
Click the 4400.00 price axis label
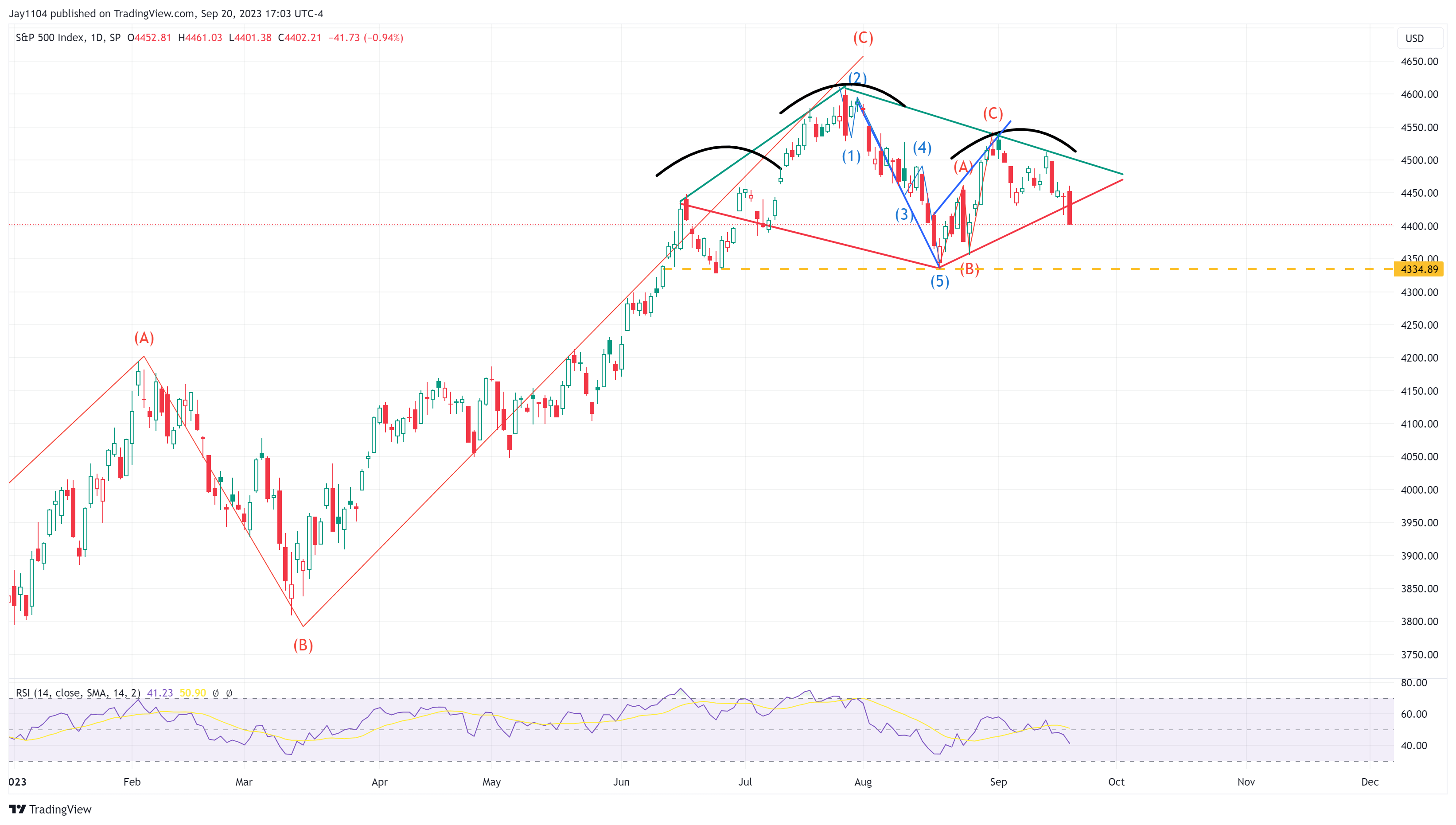1419,226
